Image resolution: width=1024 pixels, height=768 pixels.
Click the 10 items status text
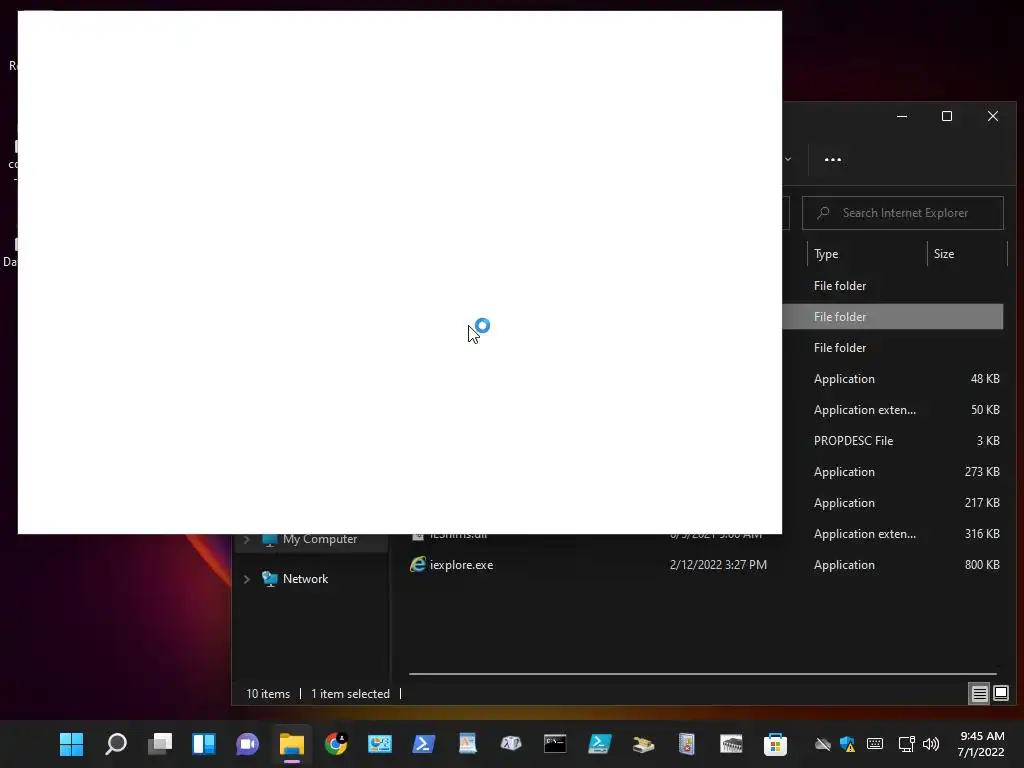pyautogui.click(x=268, y=694)
